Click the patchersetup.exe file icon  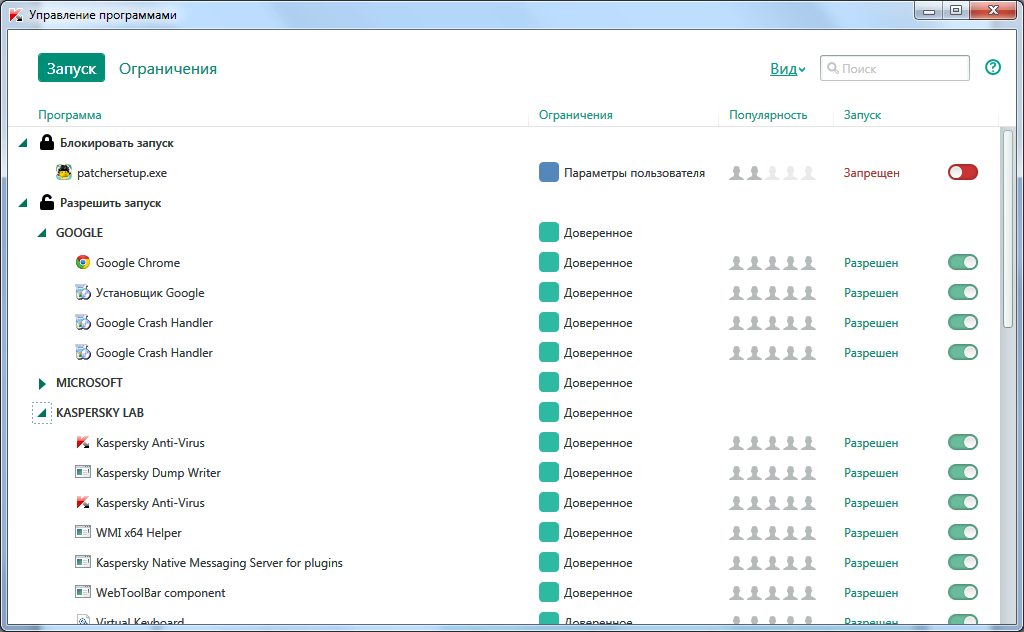tap(64, 172)
